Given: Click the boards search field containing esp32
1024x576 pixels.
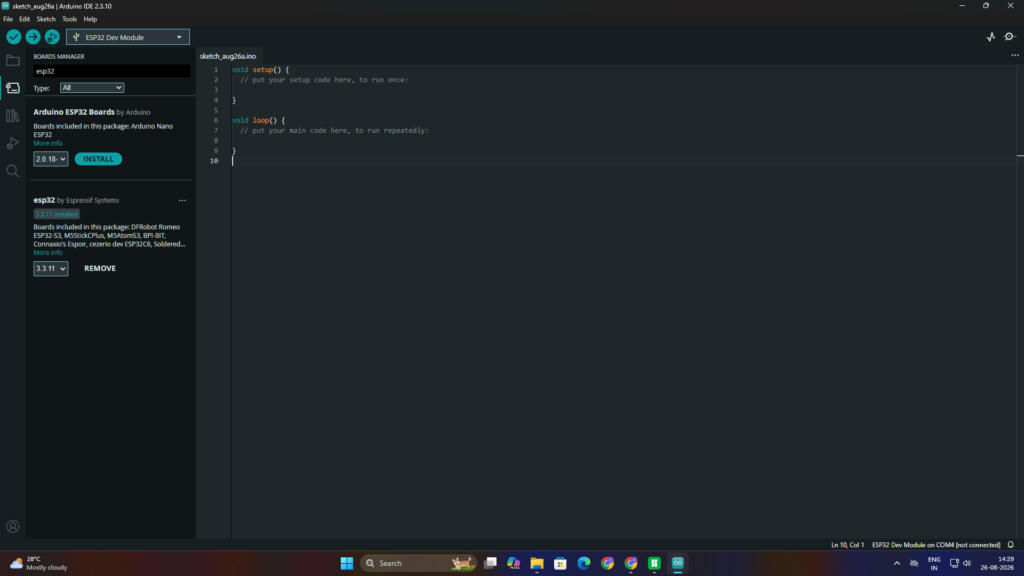Looking at the screenshot, I should [x=112, y=71].
